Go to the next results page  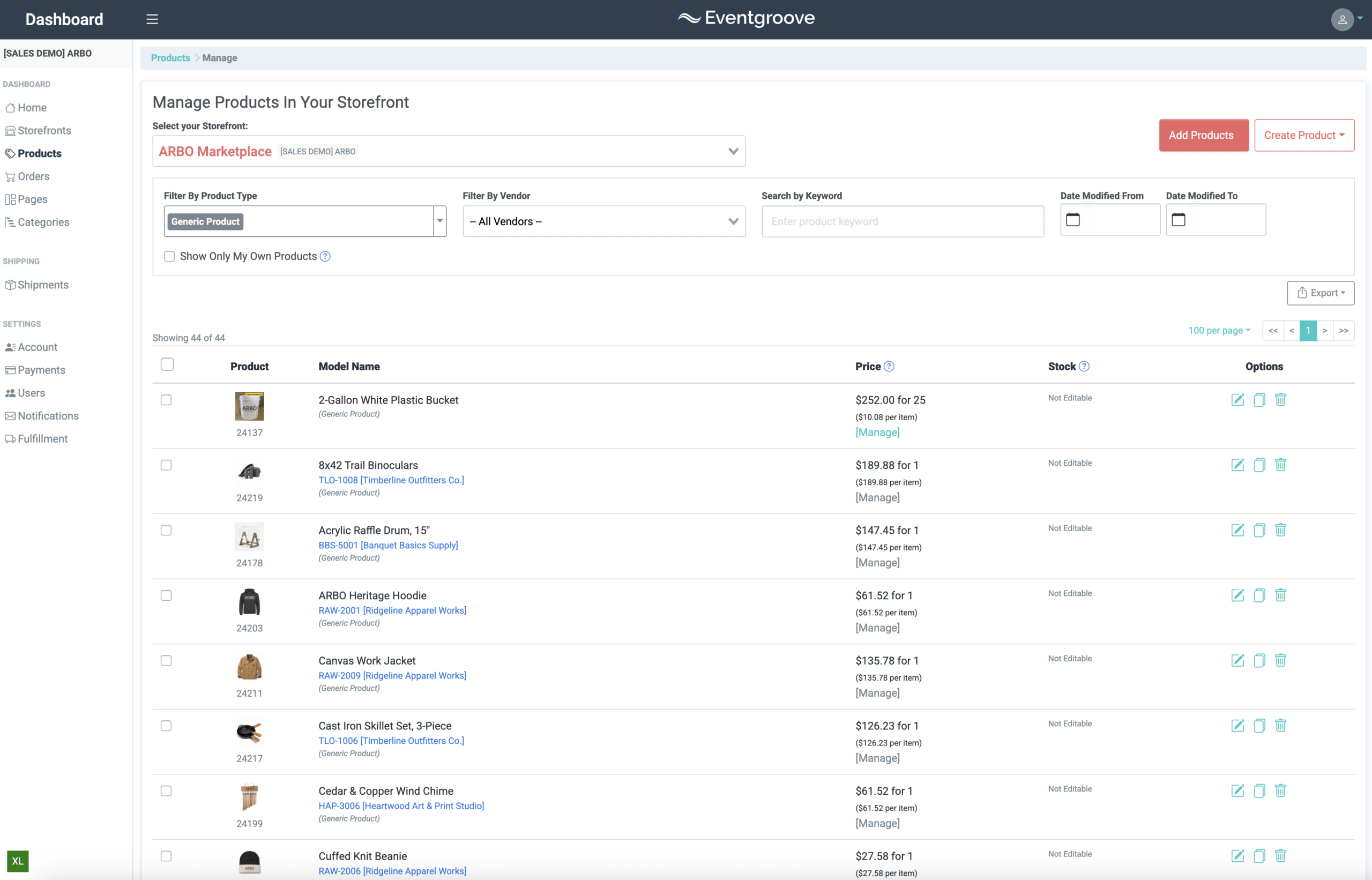1325,330
